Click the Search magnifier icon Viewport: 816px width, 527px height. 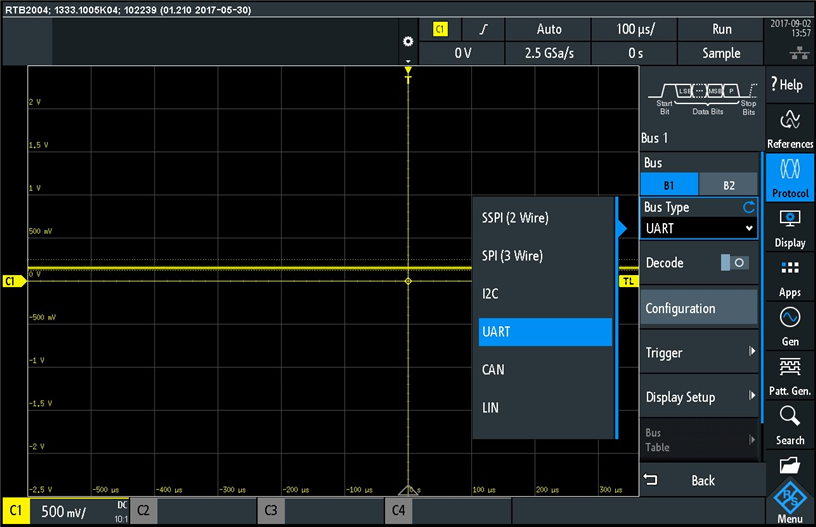click(789, 423)
